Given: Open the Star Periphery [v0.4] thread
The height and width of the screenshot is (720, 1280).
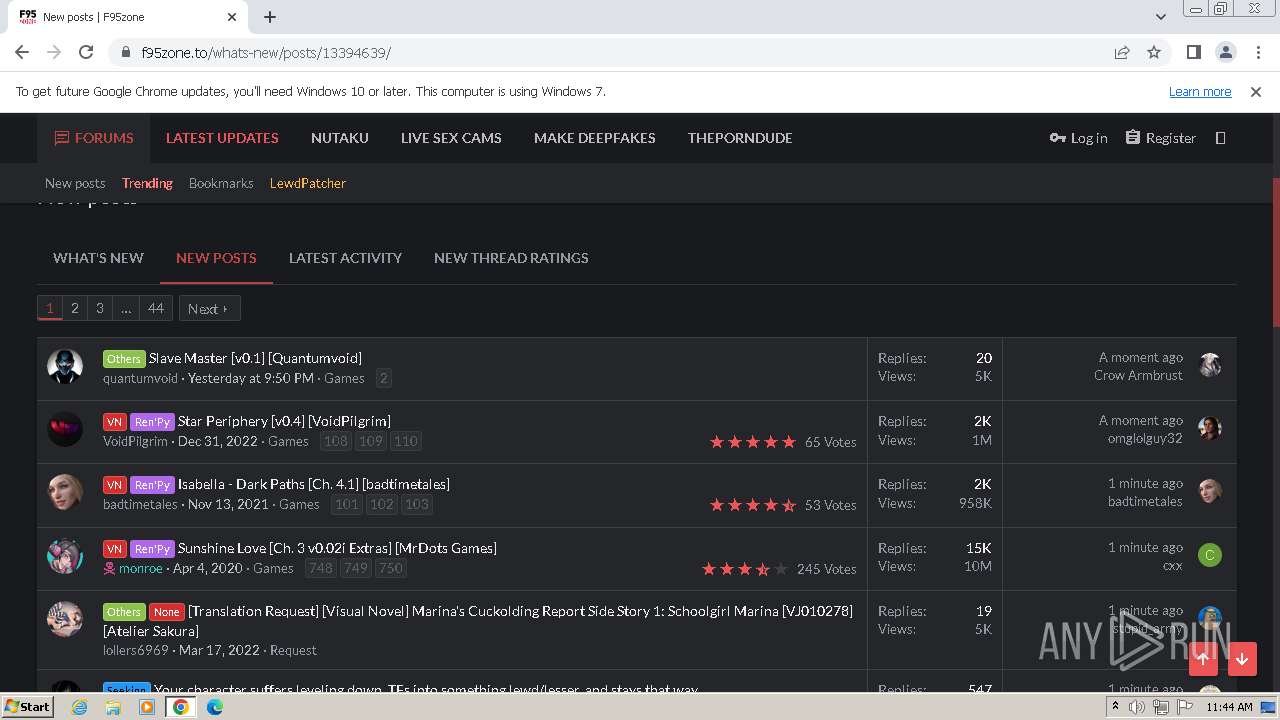Looking at the screenshot, I should (x=284, y=421).
